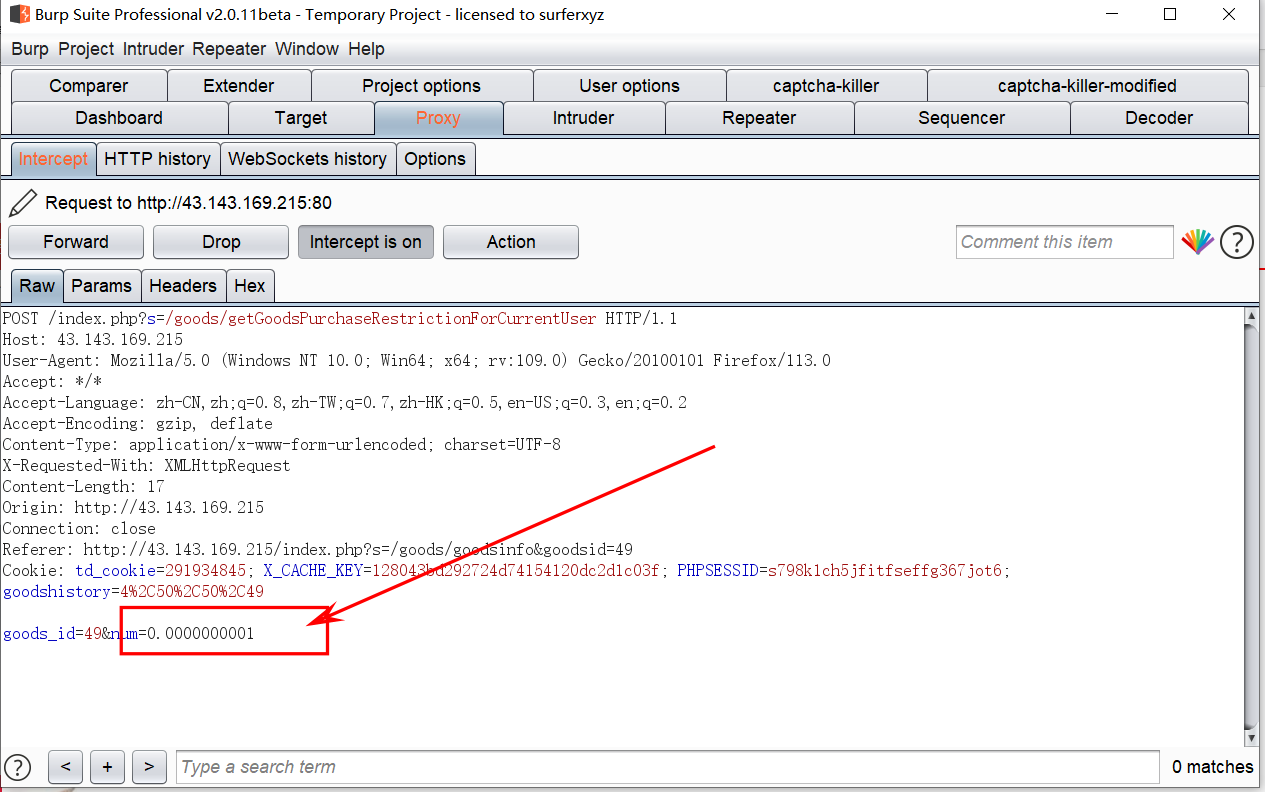Open the Project menu

[87, 49]
